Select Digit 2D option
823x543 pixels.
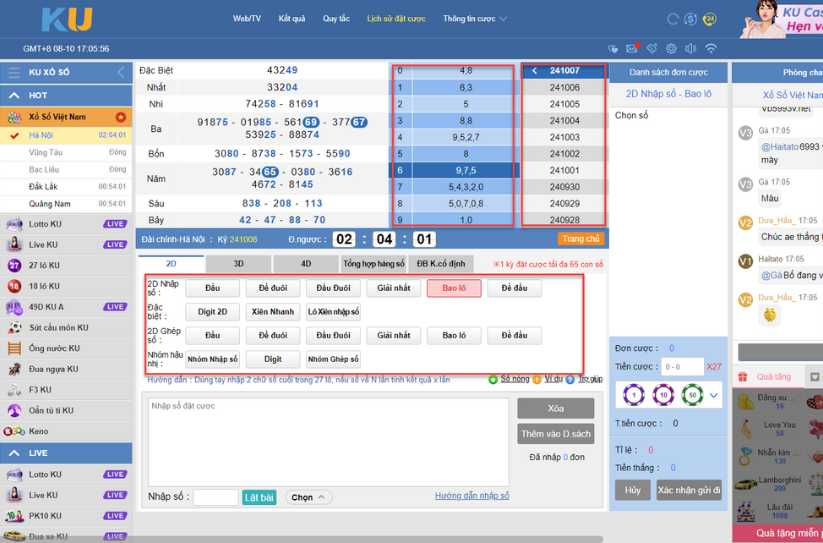click(213, 312)
